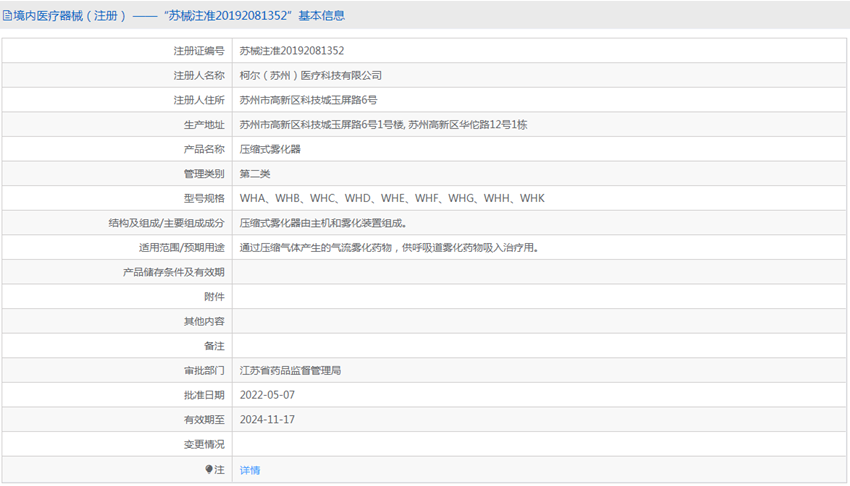Click registrant address 苏州市高新区科技城玉屏路6号

pos(308,100)
